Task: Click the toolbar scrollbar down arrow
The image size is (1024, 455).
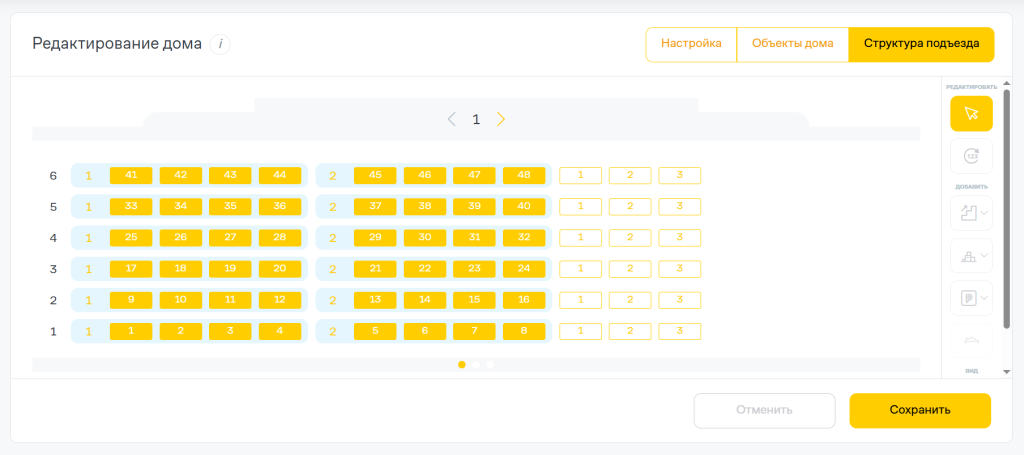Action: tap(1007, 372)
